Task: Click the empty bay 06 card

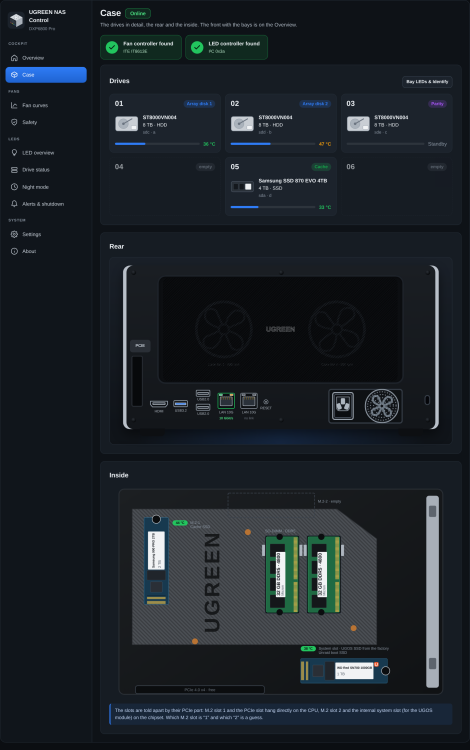Action: tap(396, 187)
